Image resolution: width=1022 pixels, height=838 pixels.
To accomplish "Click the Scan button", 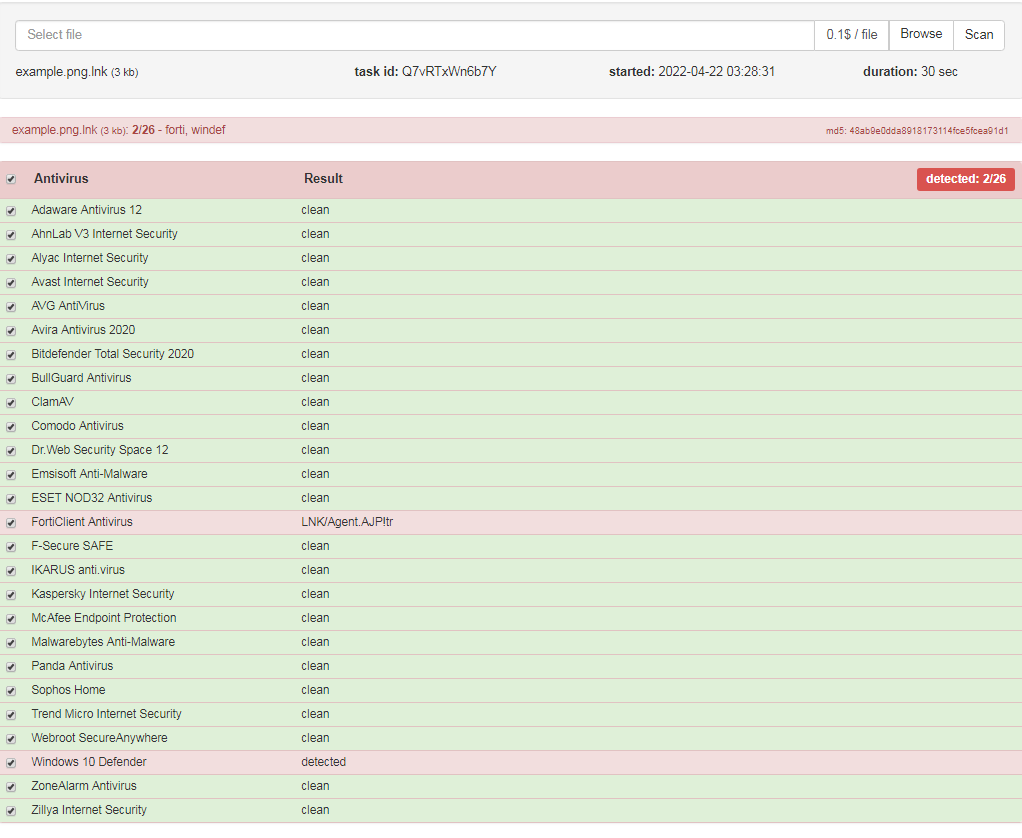I will click(979, 35).
